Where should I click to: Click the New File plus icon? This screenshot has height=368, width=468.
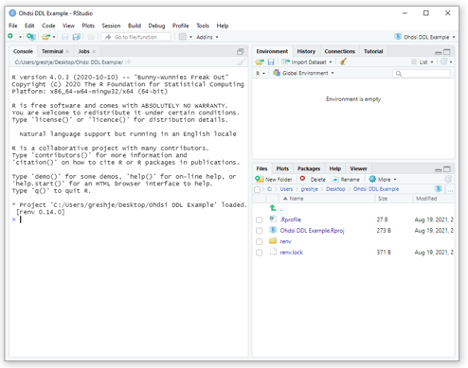pos(11,36)
